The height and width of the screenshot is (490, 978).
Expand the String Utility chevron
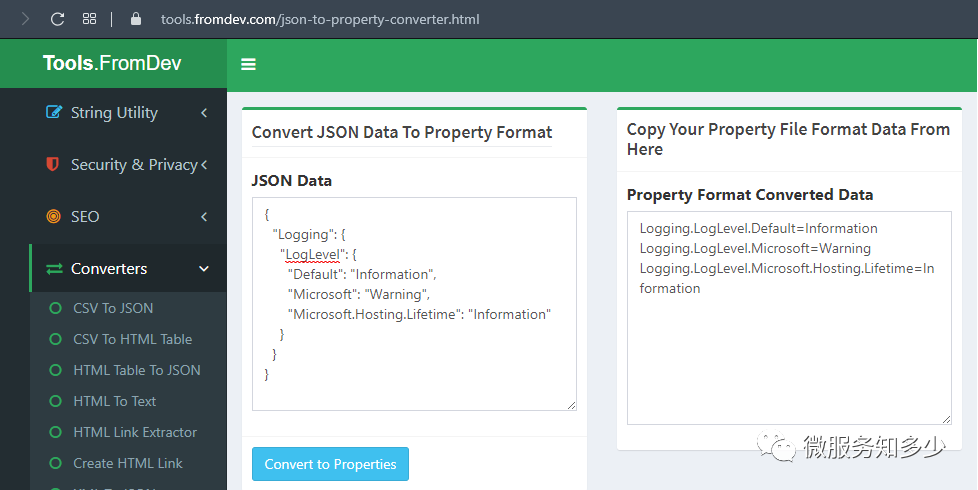coord(204,113)
